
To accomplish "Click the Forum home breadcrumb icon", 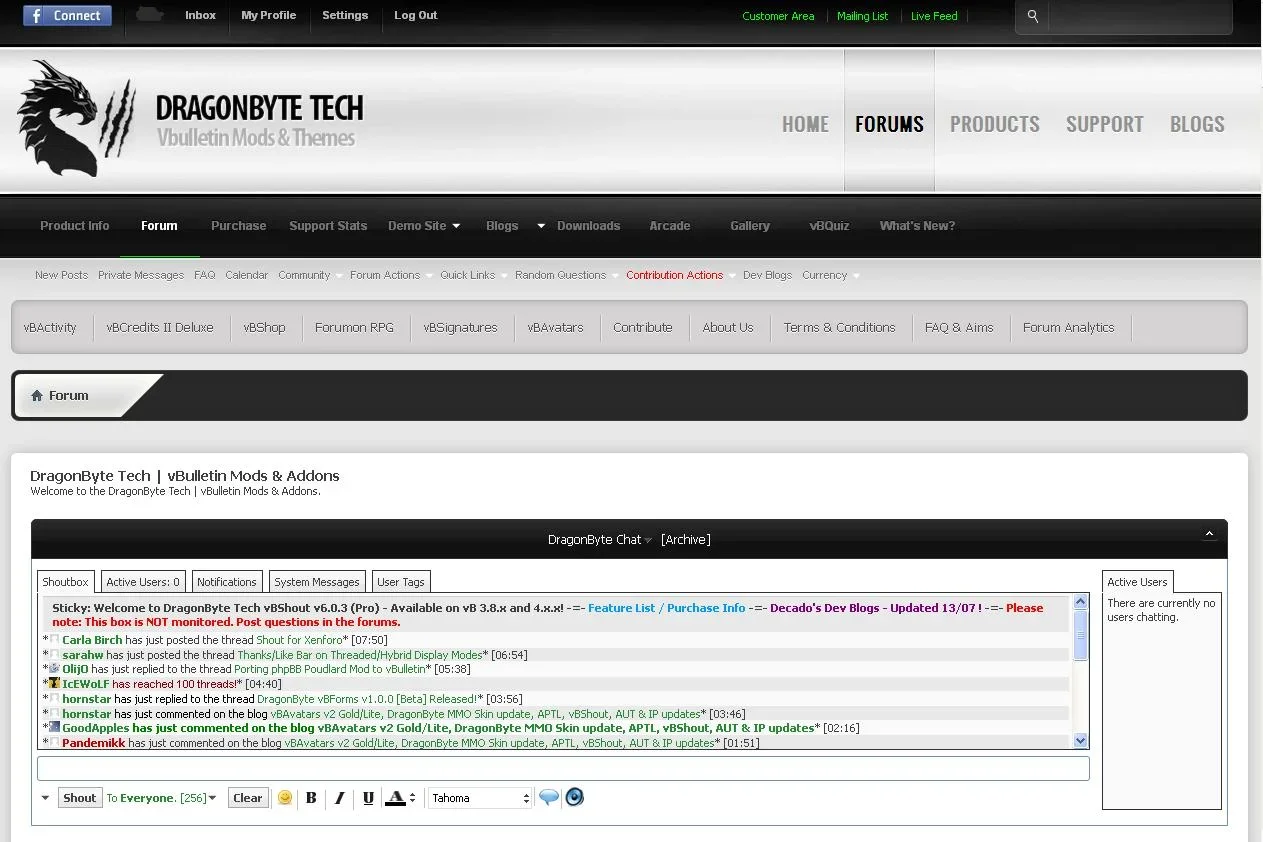I will tap(37, 396).
